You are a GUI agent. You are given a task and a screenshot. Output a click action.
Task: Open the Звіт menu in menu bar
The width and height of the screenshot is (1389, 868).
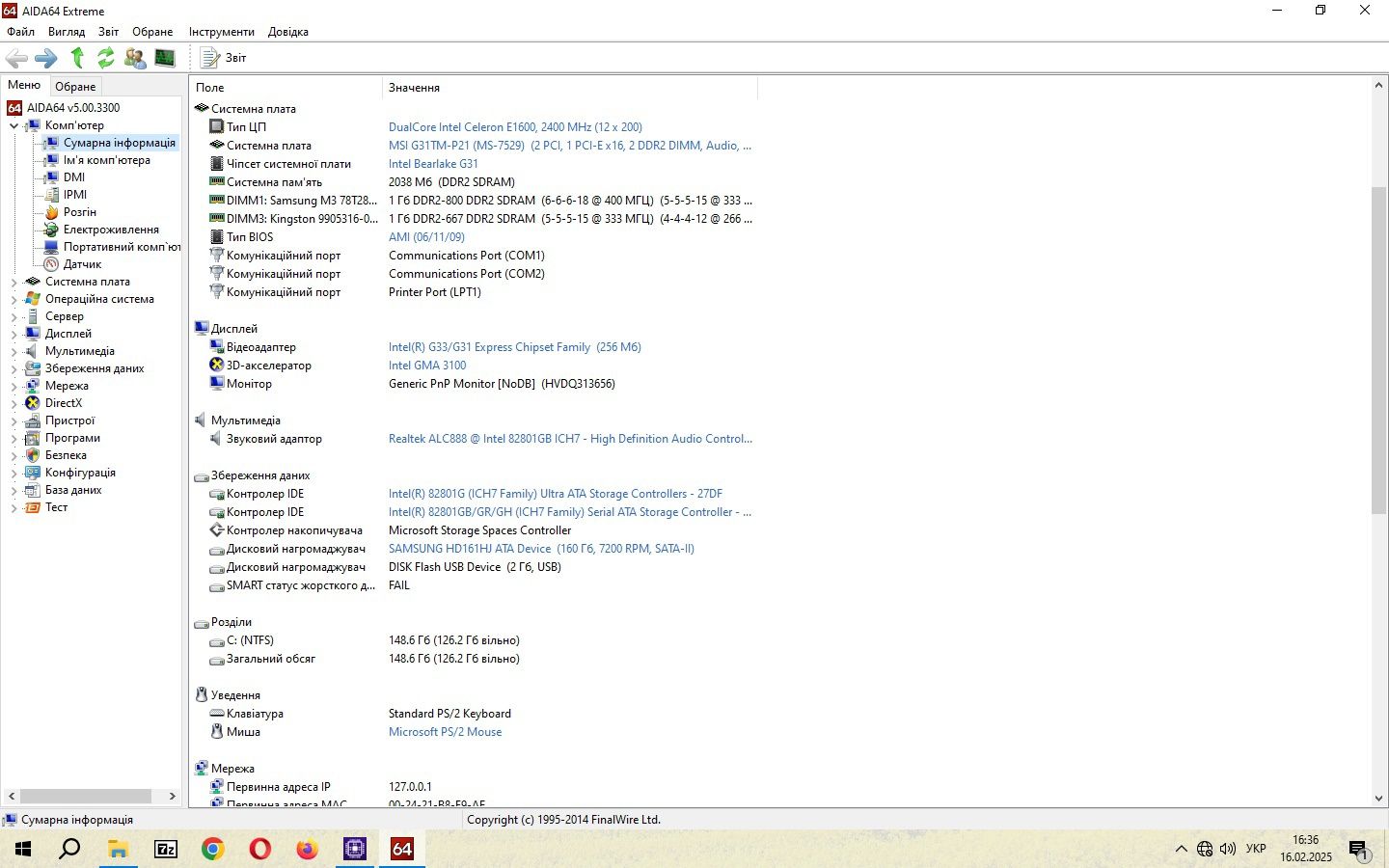(108, 32)
